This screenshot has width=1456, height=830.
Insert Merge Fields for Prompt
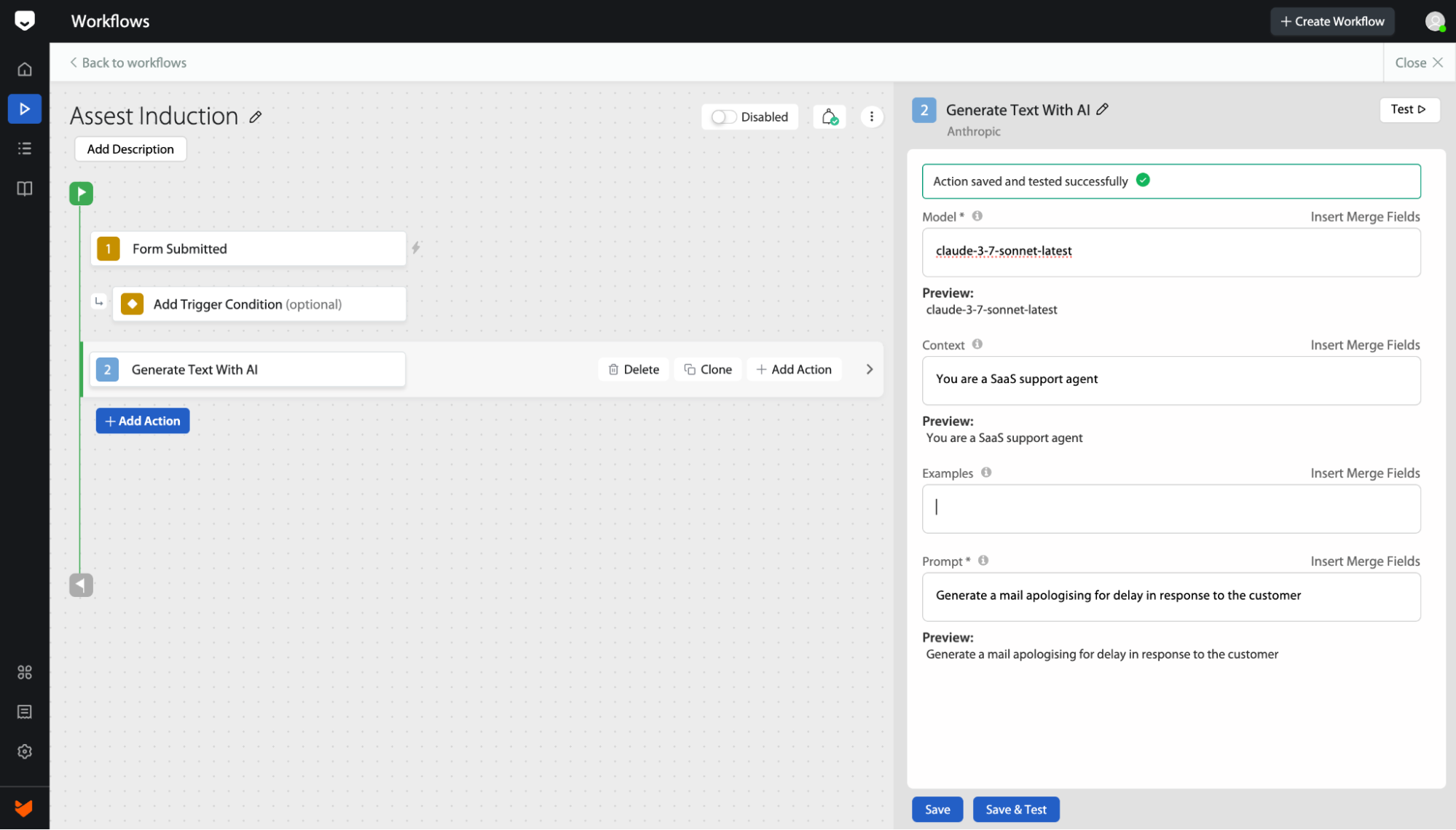[1365, 561]
